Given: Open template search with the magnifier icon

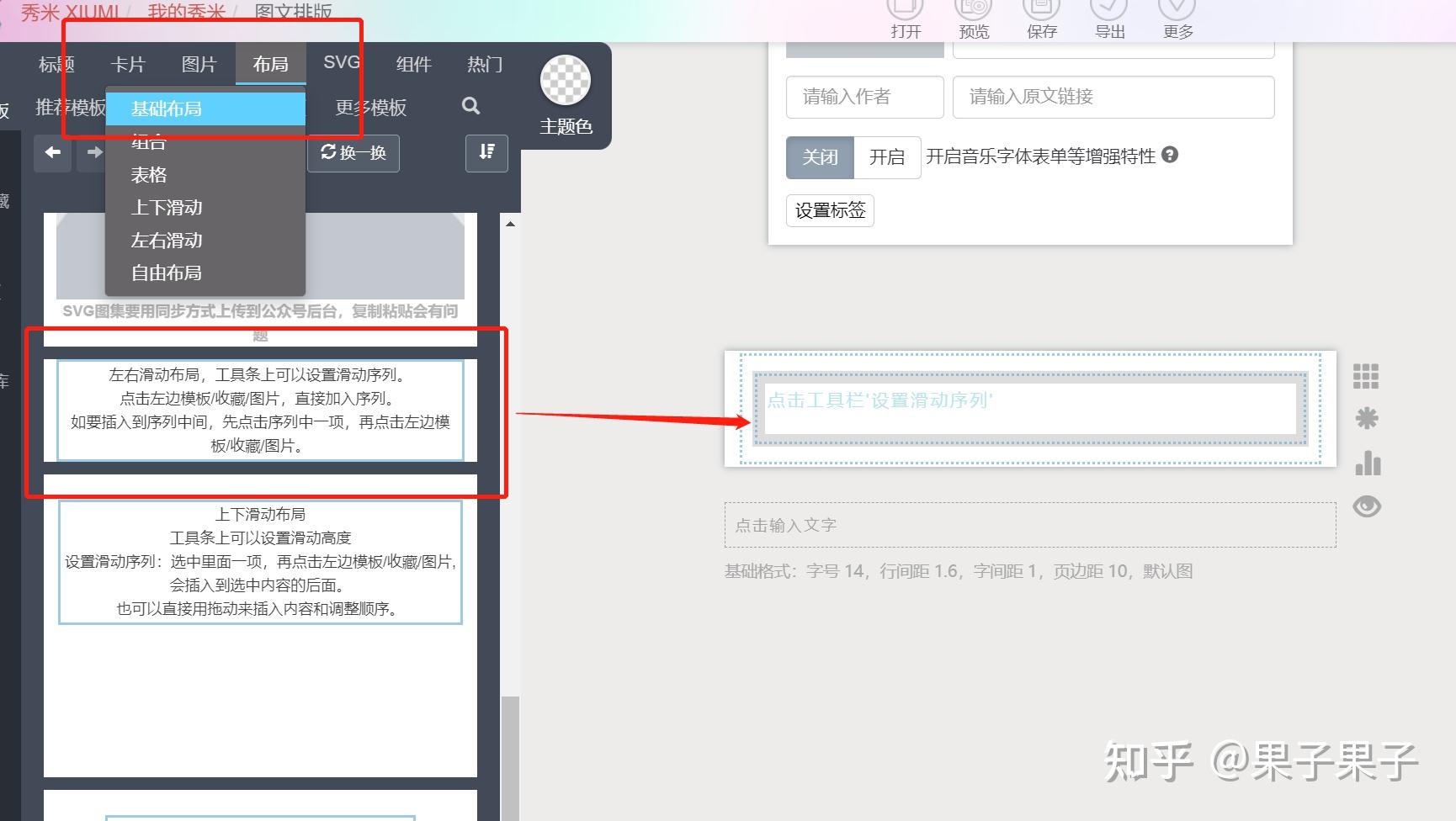Looking at the screenshot, I should pyautogui.click(x=470, y=106).
